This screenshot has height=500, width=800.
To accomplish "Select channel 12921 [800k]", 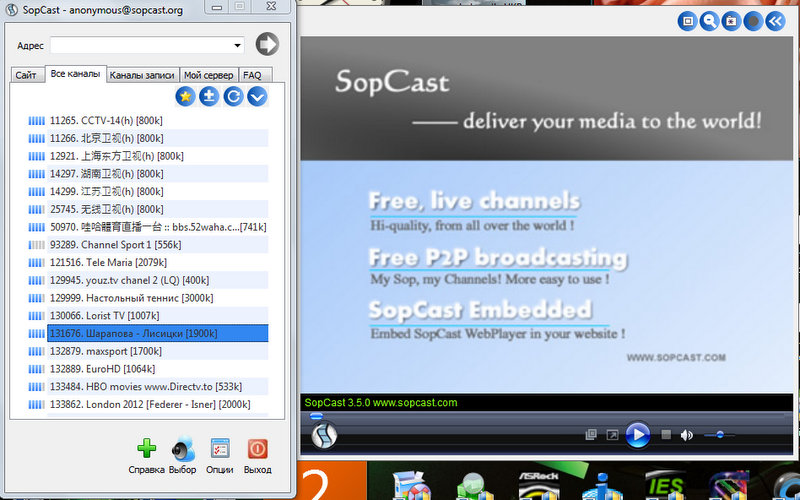I will click(x=158, y=156).
